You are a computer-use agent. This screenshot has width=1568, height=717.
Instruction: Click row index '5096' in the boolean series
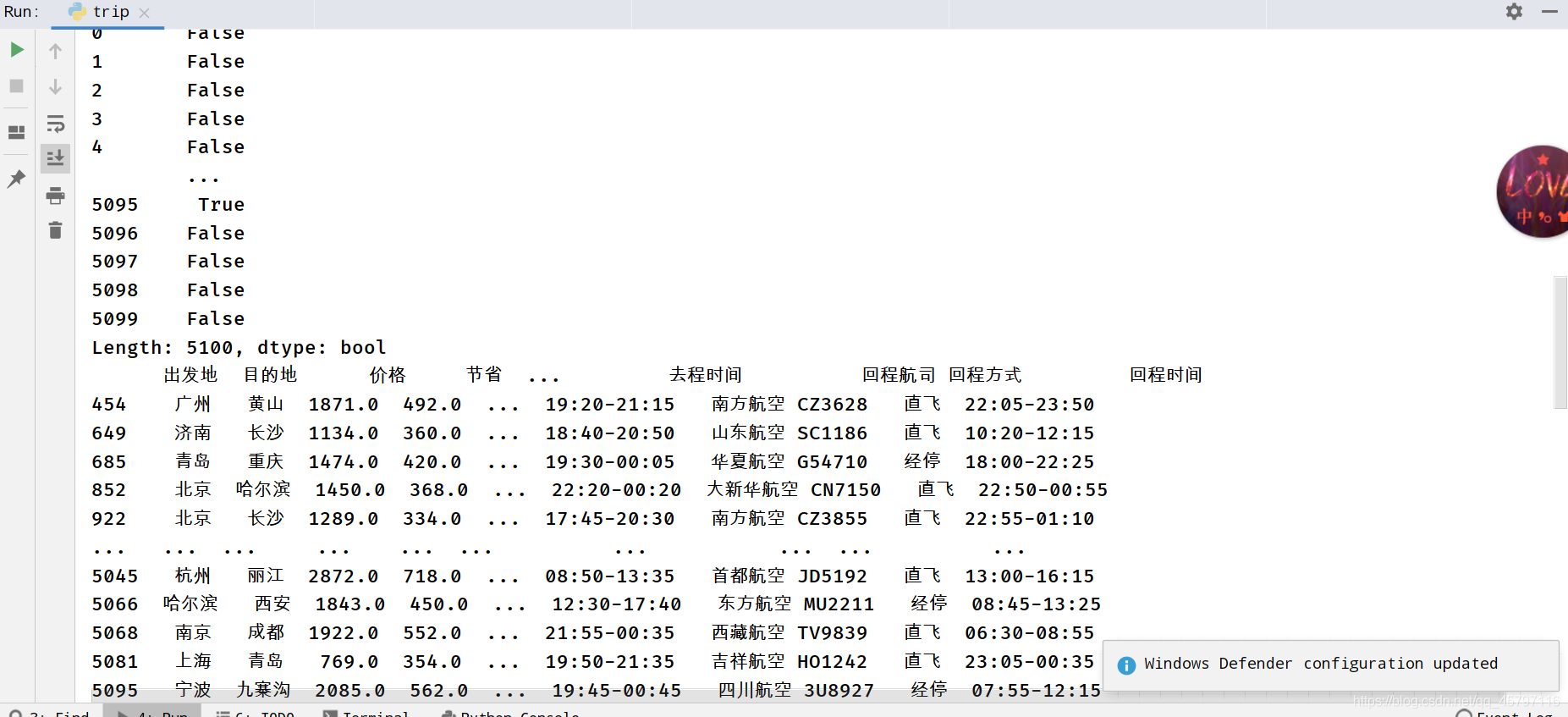pos(115,234)
